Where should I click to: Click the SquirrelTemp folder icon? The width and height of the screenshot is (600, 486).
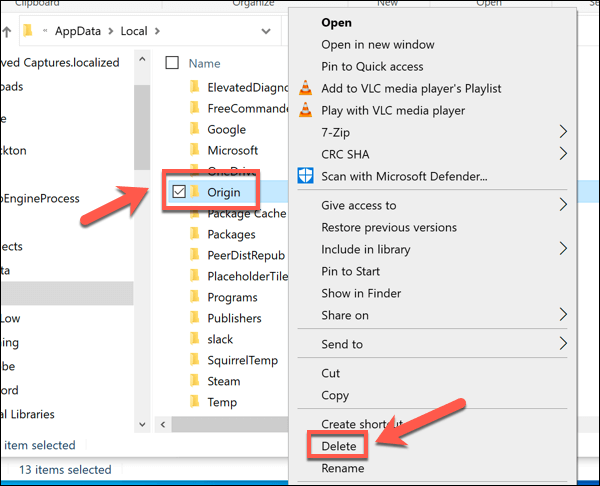tap(195, 359)
